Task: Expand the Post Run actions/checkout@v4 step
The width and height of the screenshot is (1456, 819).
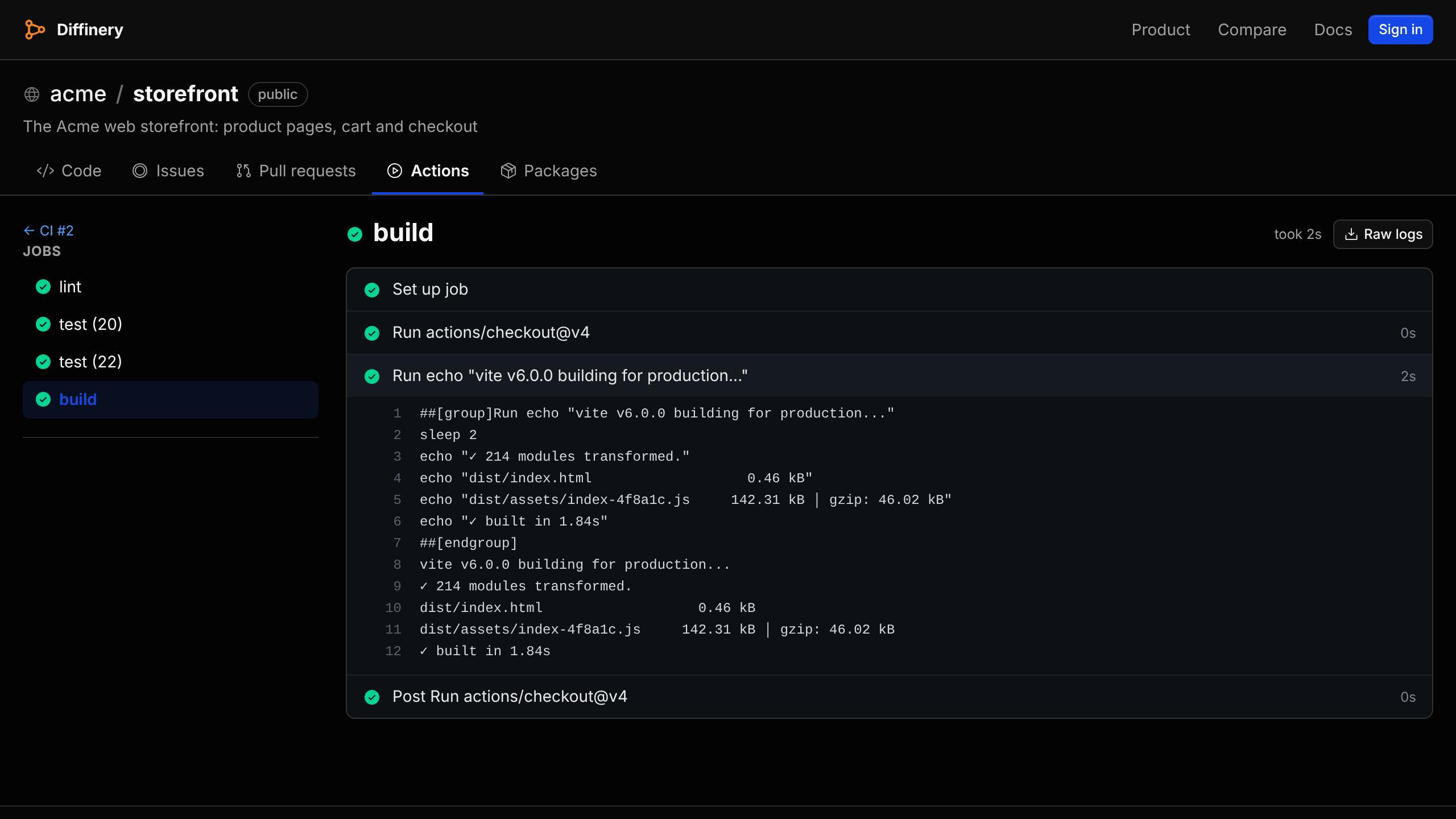Action: click(889, 697)
